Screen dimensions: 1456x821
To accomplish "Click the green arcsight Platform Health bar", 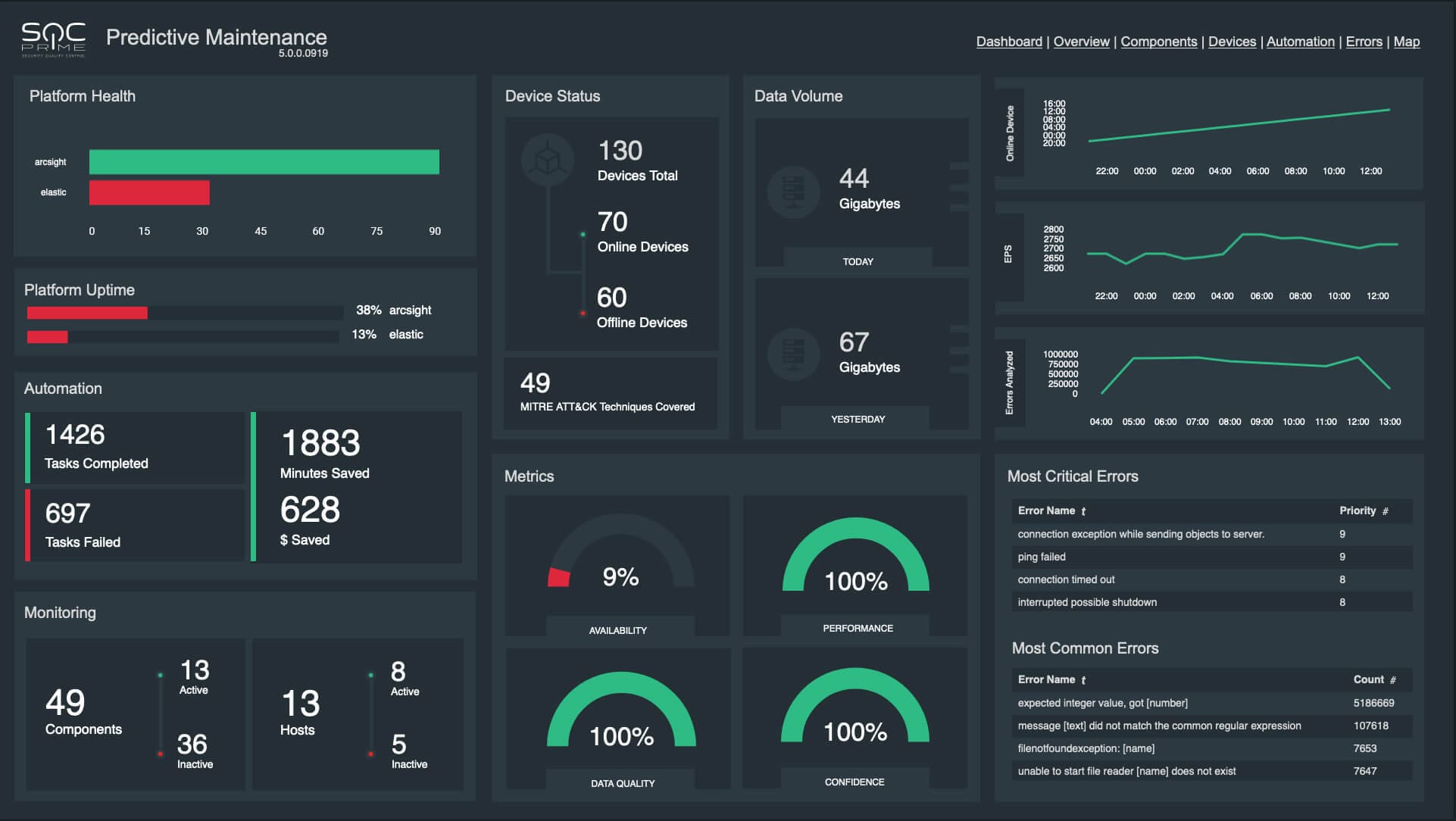I will click(x=264, y=162).
